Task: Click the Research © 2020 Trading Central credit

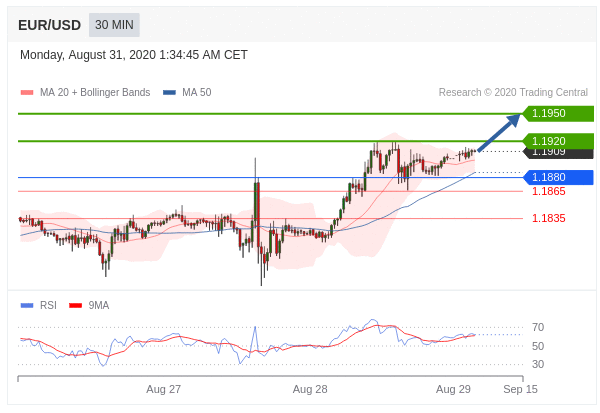Action: pyautogui.click(x=513, y=93)
